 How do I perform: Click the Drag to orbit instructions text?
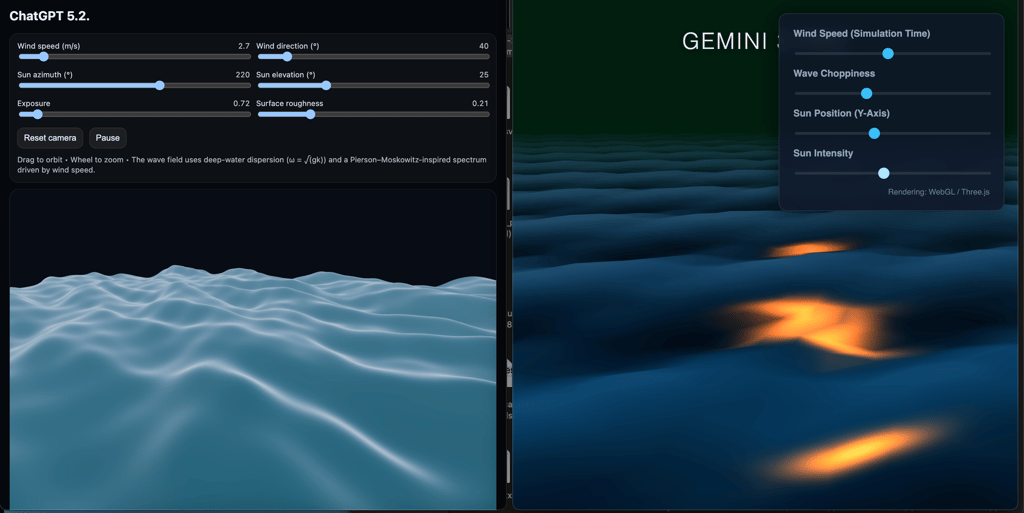[x=251, y=164]
